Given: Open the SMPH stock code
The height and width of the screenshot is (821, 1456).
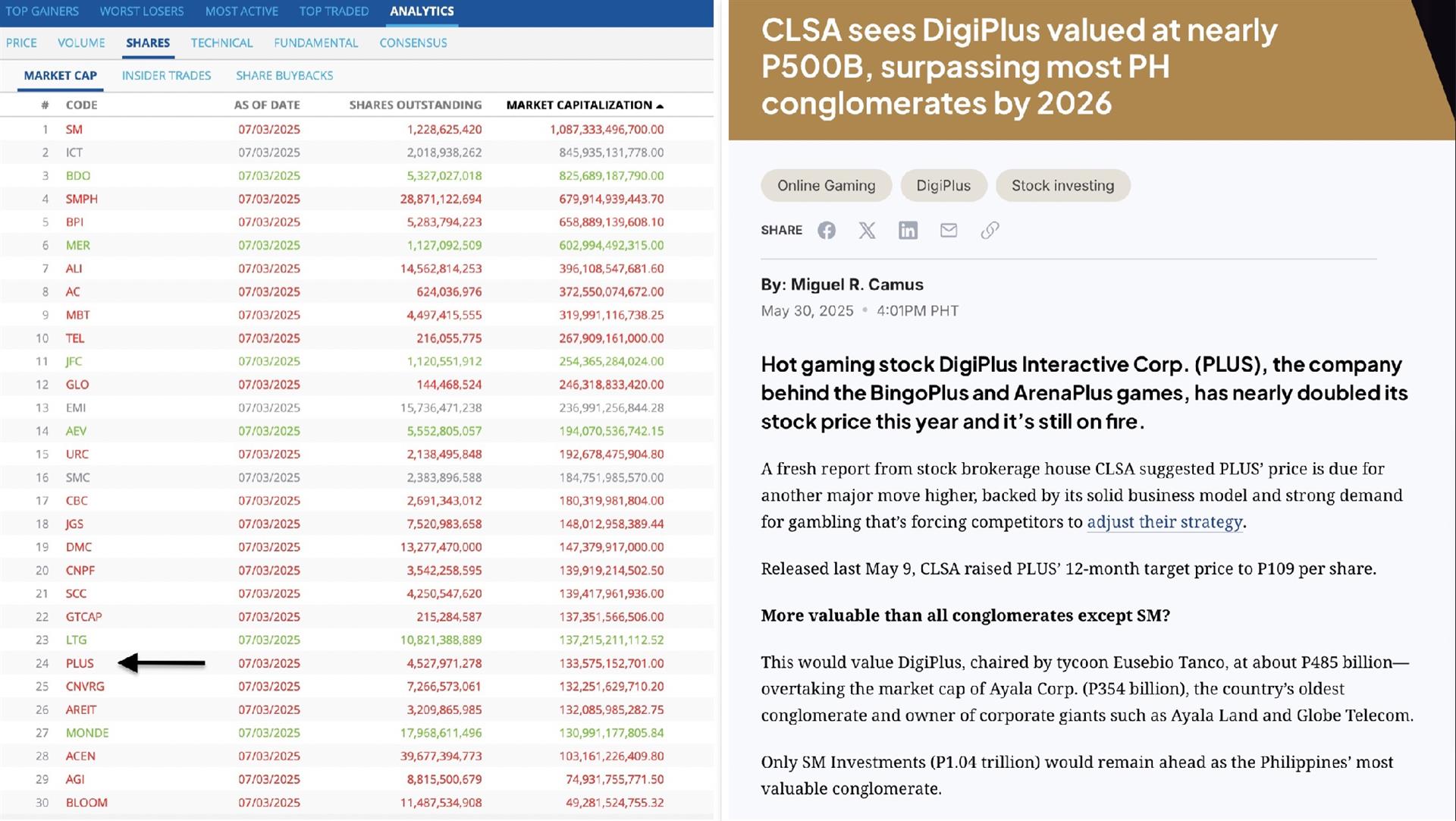Looking at the screenshot, I should click(x=81, y=200).
